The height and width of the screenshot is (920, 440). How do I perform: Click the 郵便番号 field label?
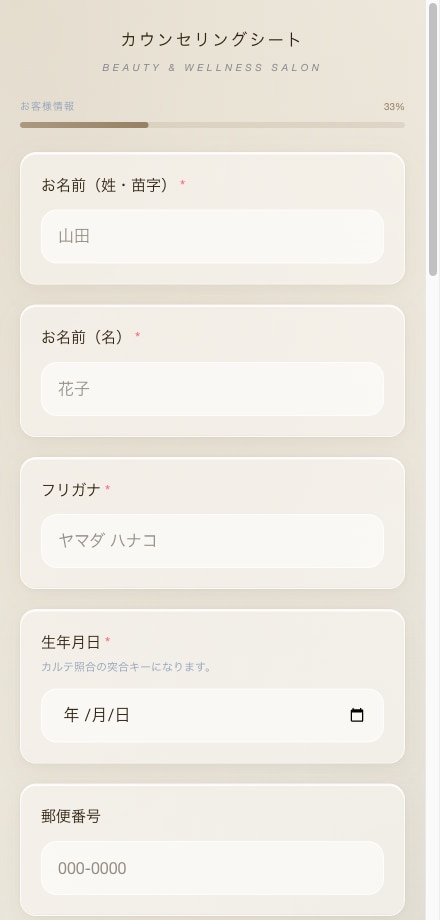(71, 816)
